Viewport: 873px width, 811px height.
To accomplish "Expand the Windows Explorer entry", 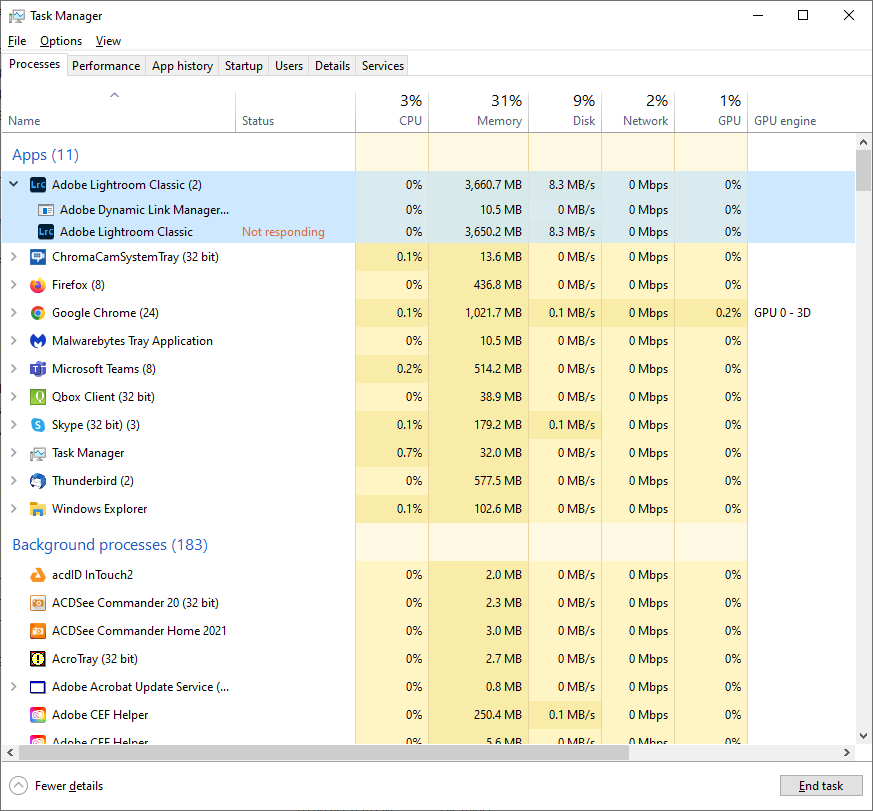I will coord(14,509).
